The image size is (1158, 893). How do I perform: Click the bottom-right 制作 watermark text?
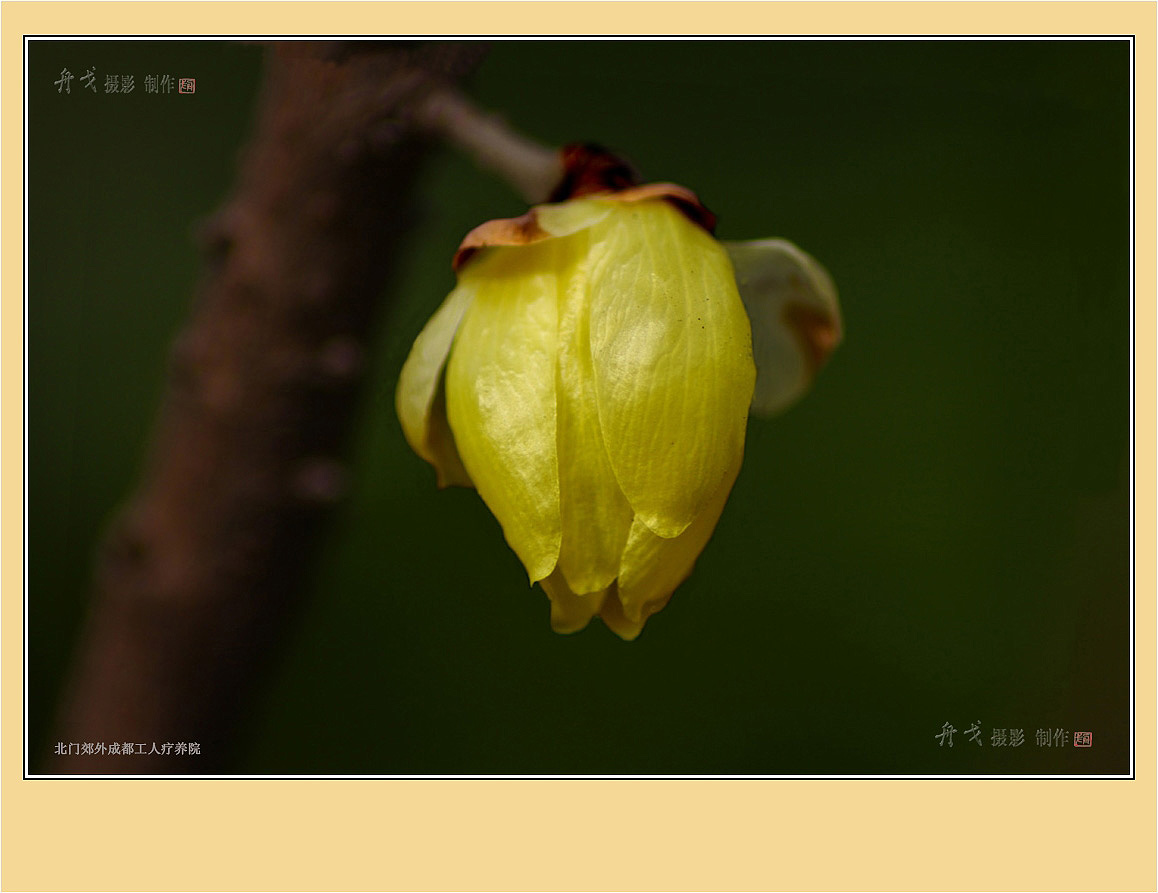click(x=1051, y=738)
